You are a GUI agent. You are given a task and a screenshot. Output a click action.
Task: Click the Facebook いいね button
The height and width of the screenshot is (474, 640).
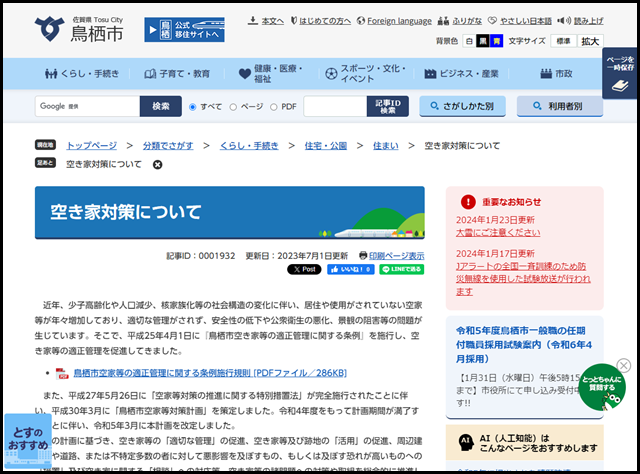pos(350,270)
